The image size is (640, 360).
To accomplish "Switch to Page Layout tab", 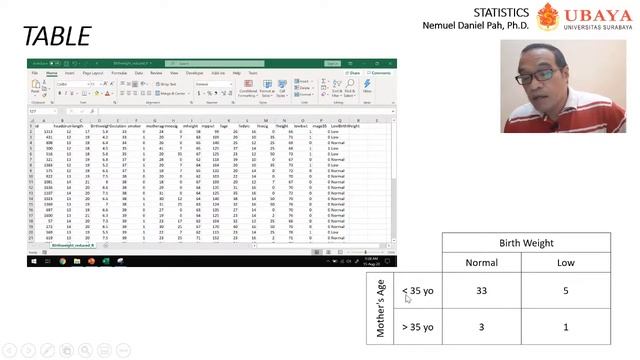I will 93,73.
